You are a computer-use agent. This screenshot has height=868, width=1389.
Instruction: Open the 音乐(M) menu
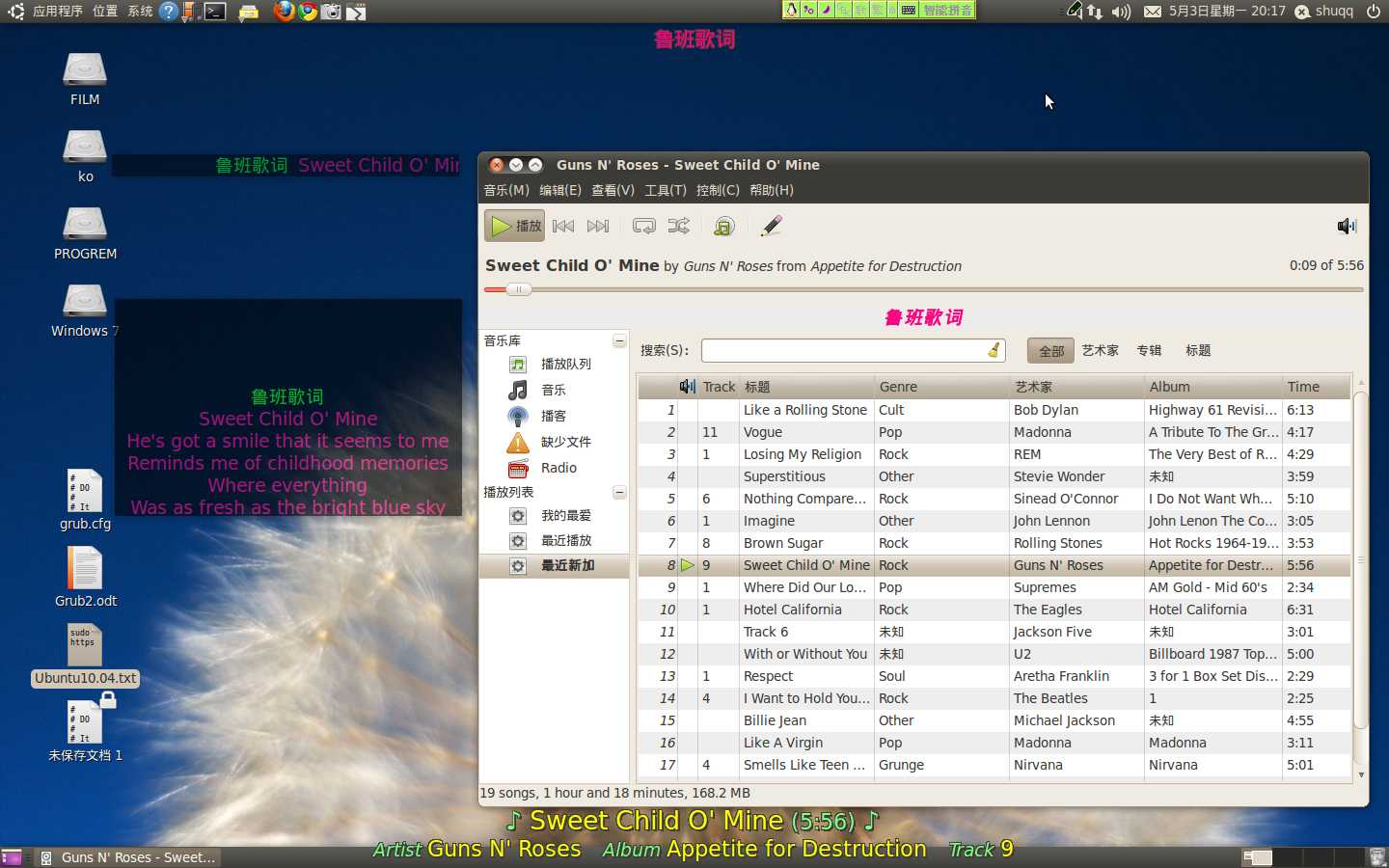click(506, 190)
